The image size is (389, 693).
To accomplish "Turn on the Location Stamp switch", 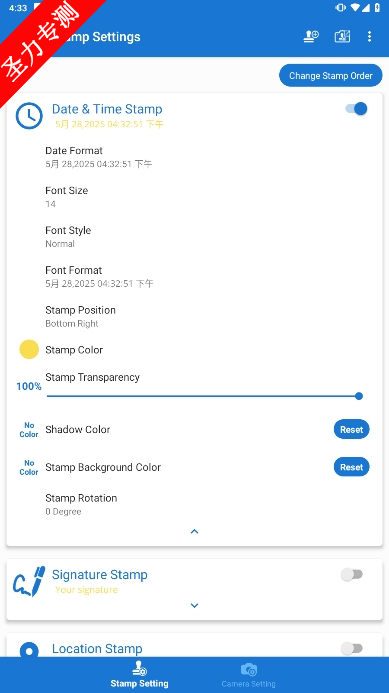I will (x=352, y=648).
